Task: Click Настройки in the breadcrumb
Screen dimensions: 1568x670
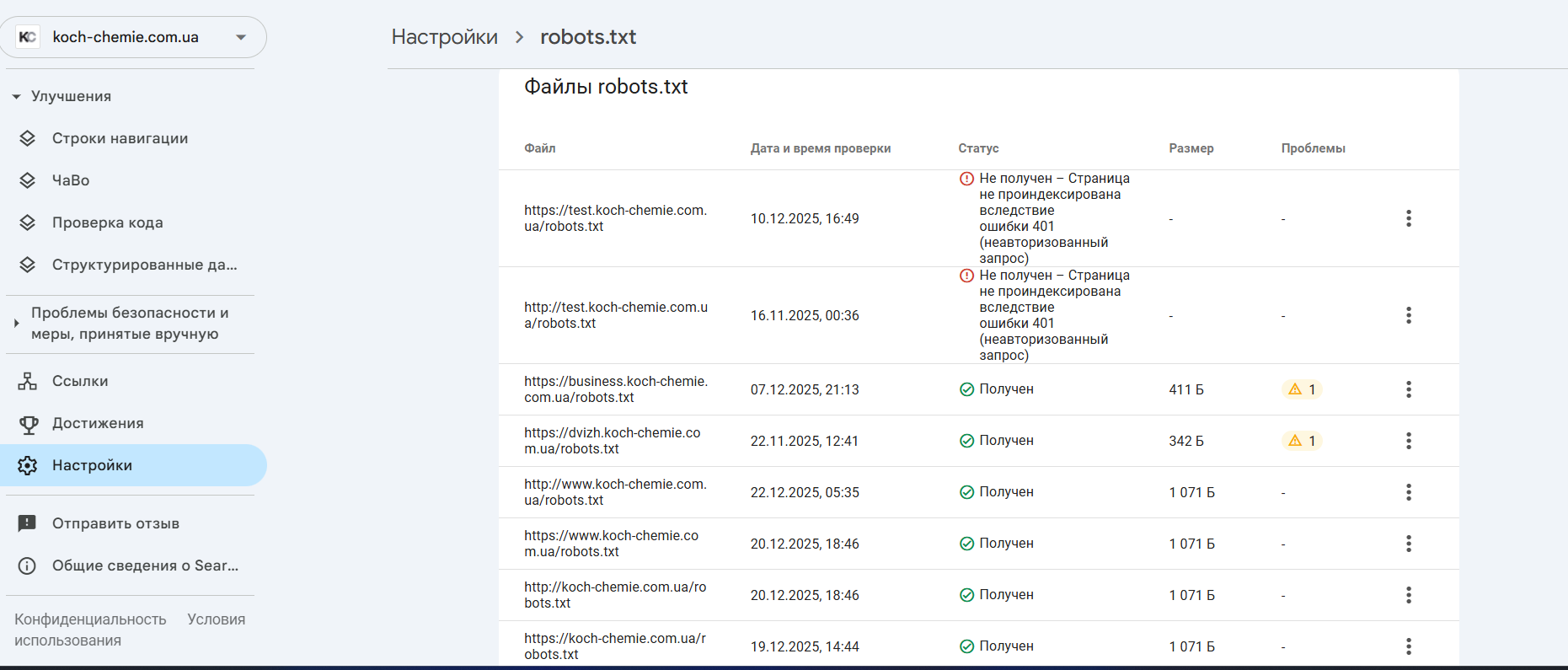Action: pos(445,37)
